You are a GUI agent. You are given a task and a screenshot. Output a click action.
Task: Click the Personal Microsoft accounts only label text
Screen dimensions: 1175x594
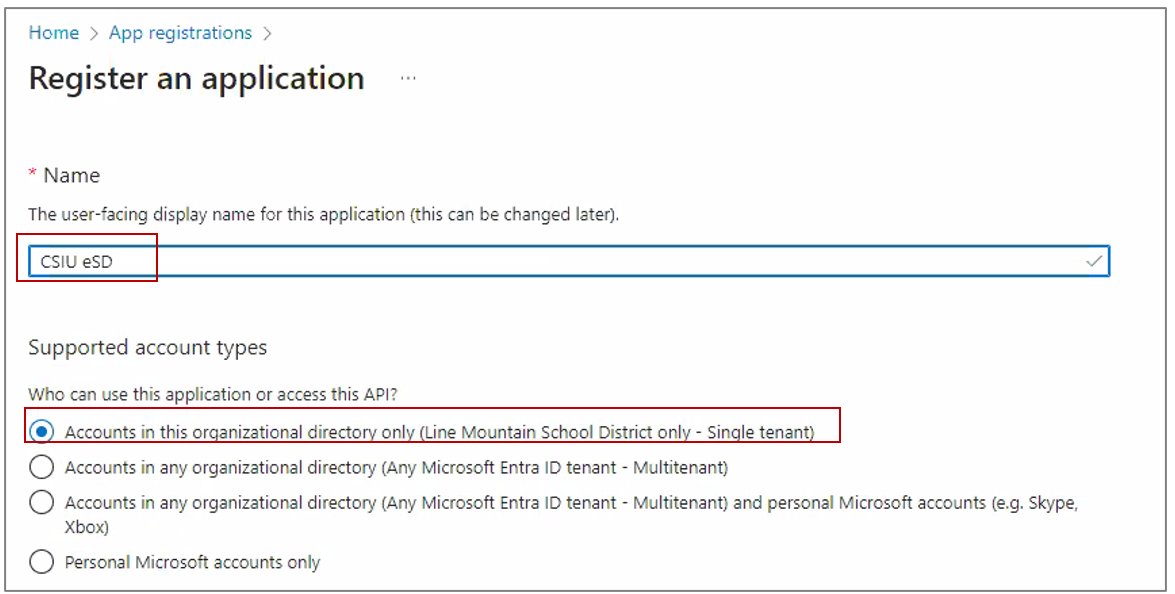coord(192,563)
